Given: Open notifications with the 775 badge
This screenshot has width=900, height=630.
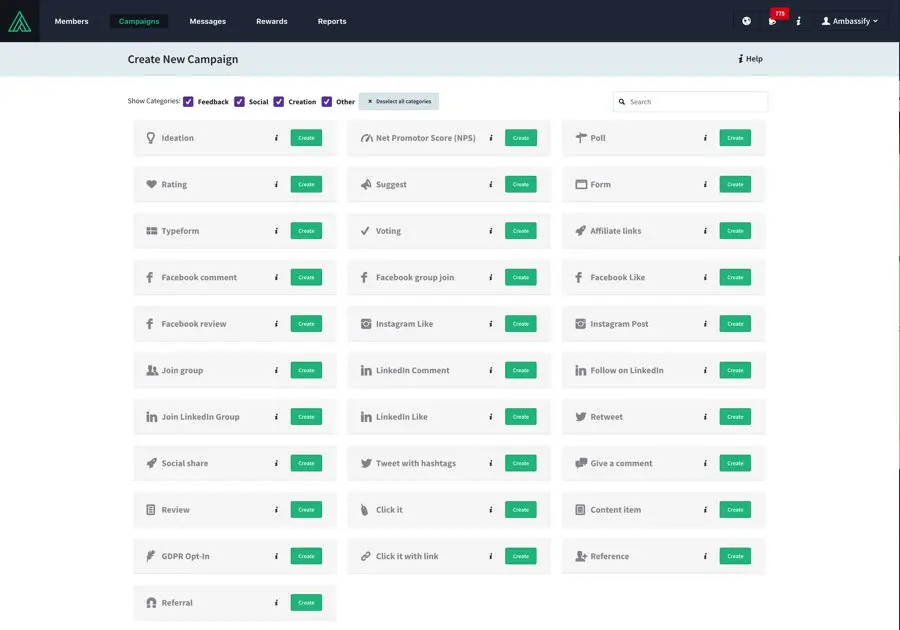Looking at the screenshot, I should [773, 21].
